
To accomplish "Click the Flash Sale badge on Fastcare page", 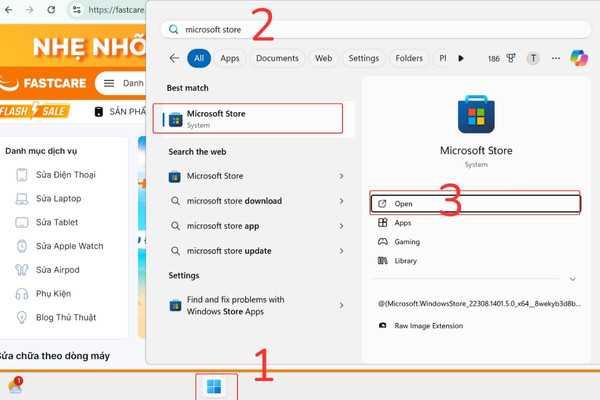I will click(34, 111).
